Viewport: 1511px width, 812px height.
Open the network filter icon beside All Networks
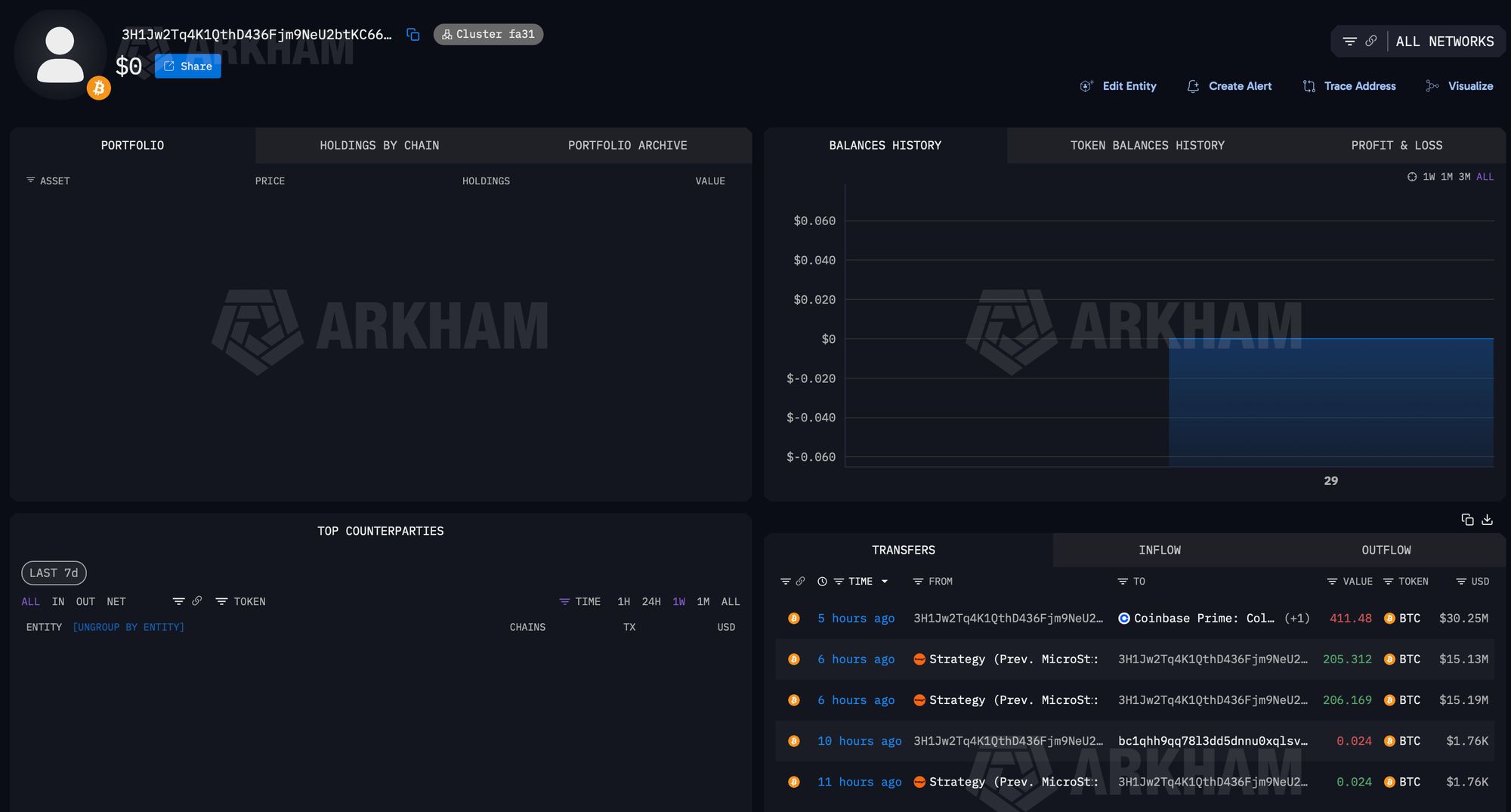point(1349,42)
